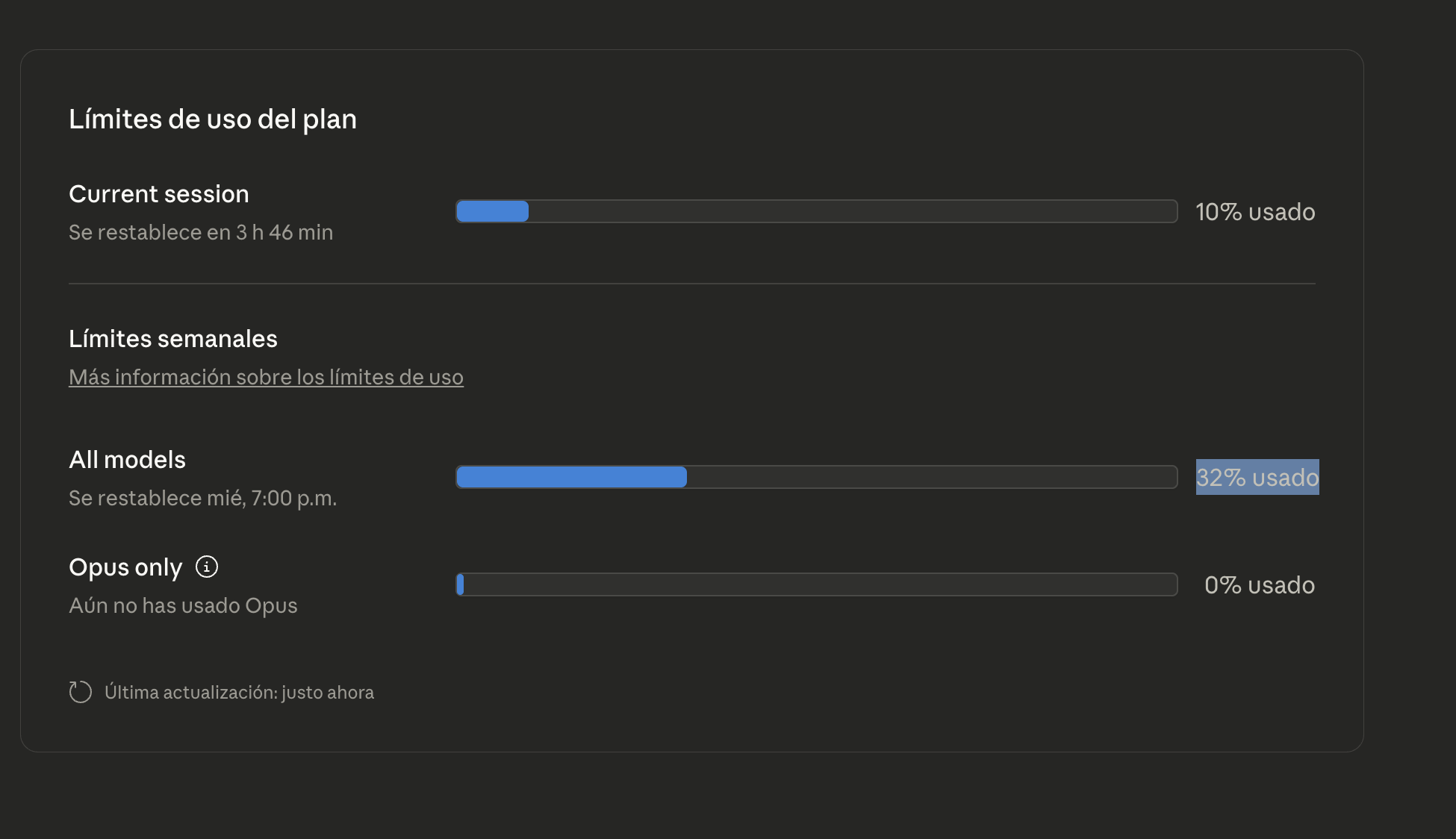Image resolution: width=1456 pixels, height=839 pixels.
Task: Click the Current session label
Action: pyautogui.click(x=159, y=194)
